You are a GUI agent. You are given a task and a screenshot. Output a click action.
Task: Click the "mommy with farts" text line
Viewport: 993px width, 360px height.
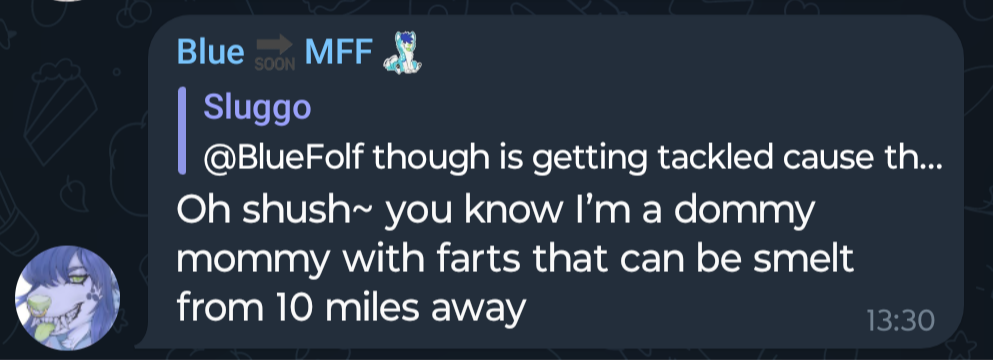pos(515,260)
